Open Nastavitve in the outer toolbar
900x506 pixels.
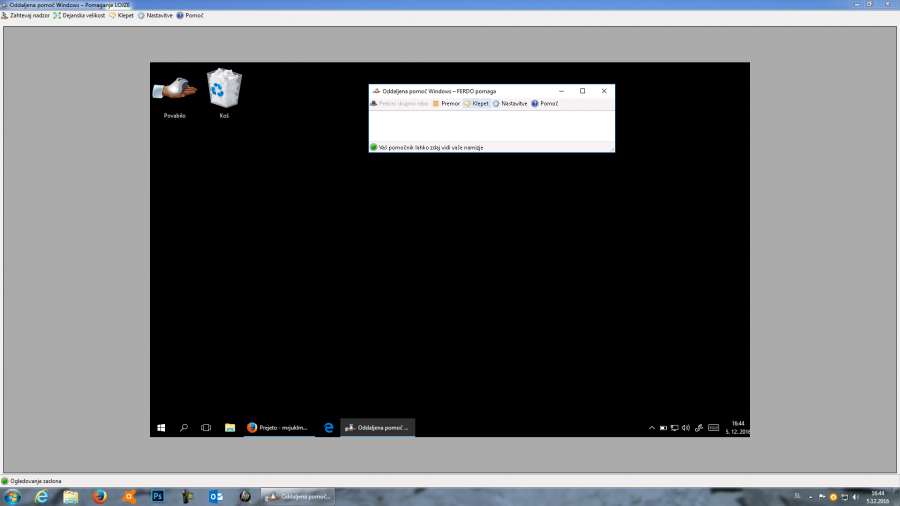(155, 16)
